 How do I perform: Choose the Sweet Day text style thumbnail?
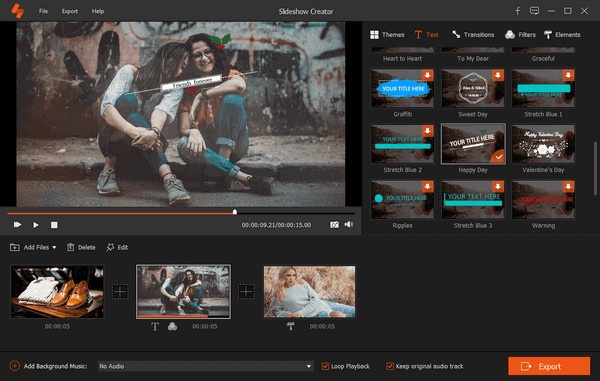[473, 88]
